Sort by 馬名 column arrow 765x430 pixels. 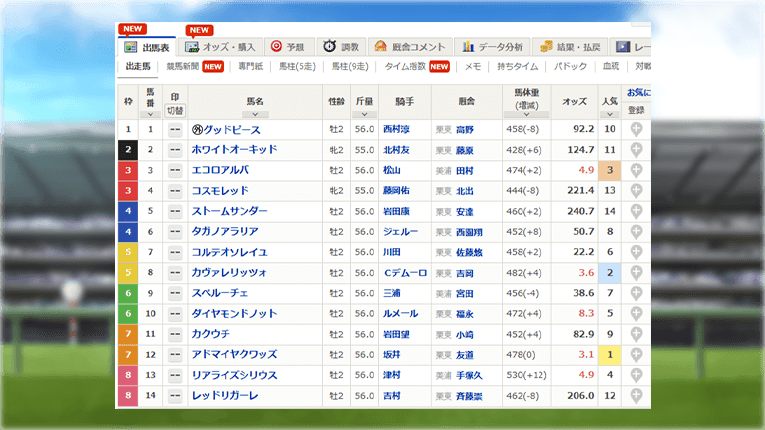[x=255, y=114]
